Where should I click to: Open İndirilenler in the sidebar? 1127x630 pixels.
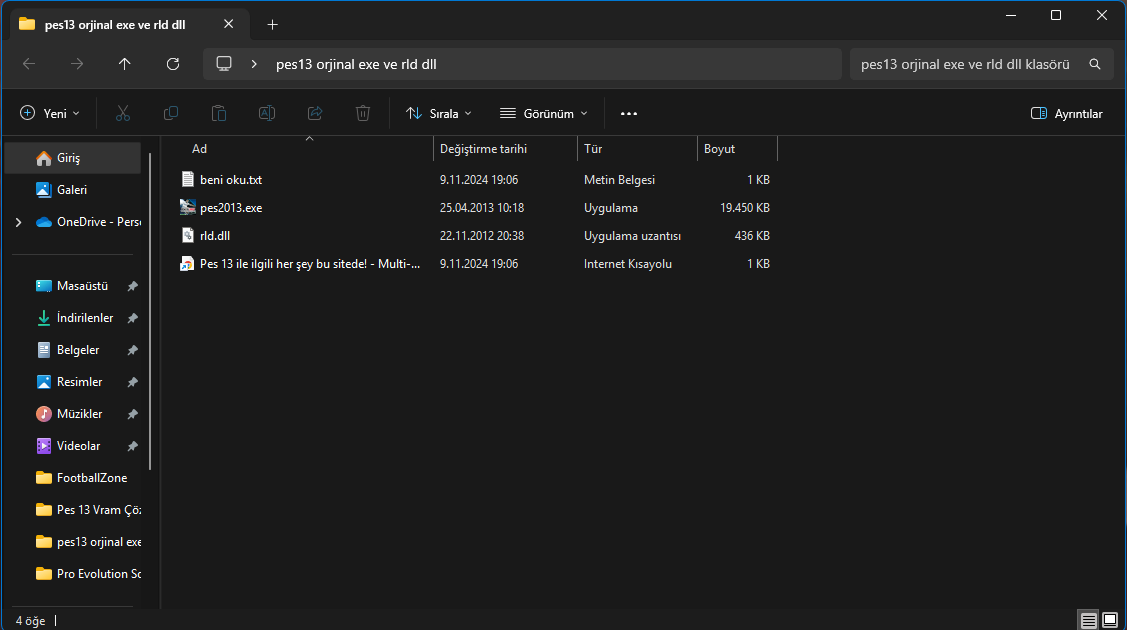point(73,318)
